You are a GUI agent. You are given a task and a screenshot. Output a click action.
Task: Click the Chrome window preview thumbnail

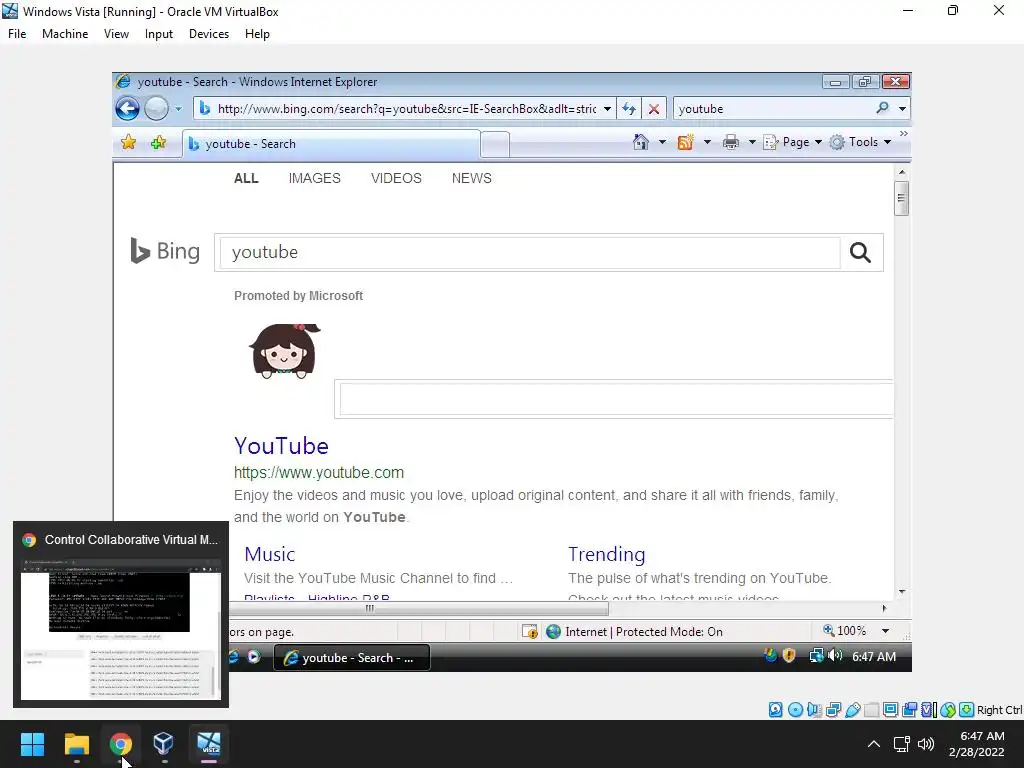(121, 630)
